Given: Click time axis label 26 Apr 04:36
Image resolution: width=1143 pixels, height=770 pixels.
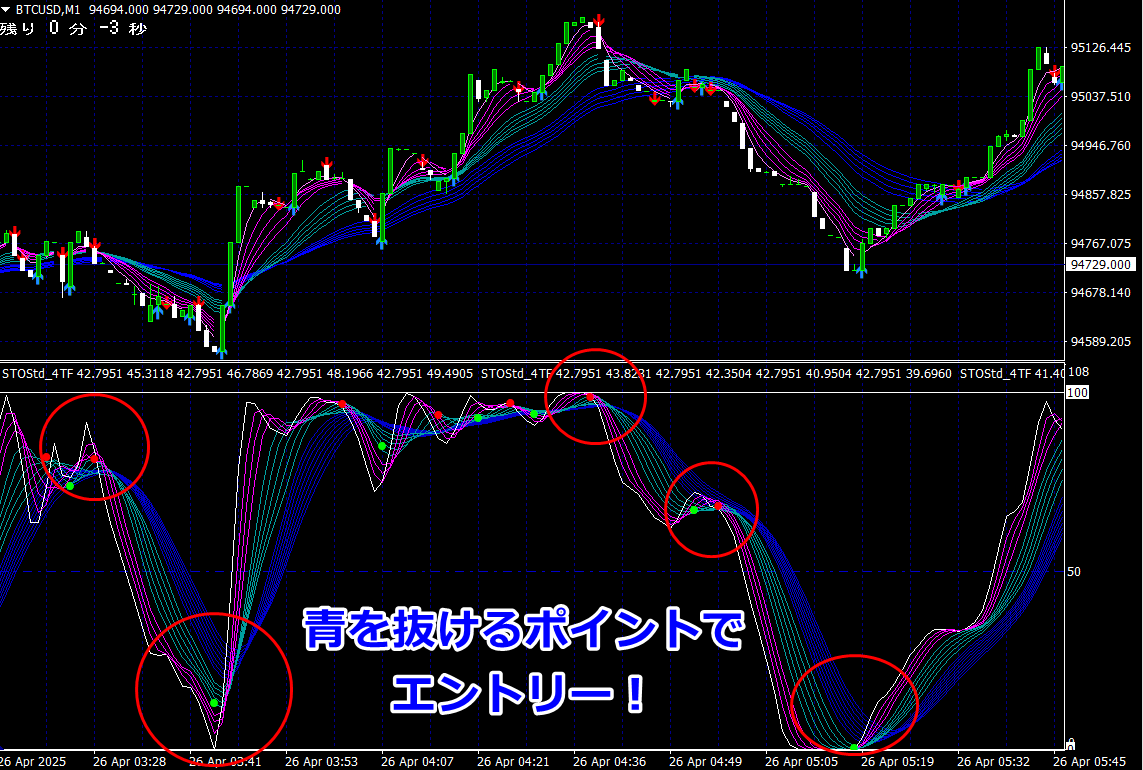Looking at the screenshot, I should point(609,761).
